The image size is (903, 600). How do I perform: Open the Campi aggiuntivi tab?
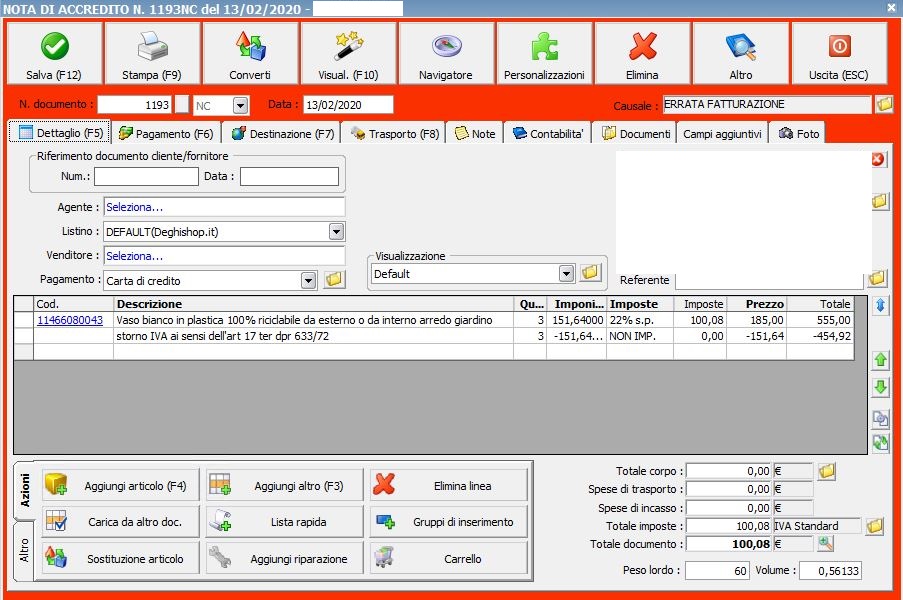(722, 134)
